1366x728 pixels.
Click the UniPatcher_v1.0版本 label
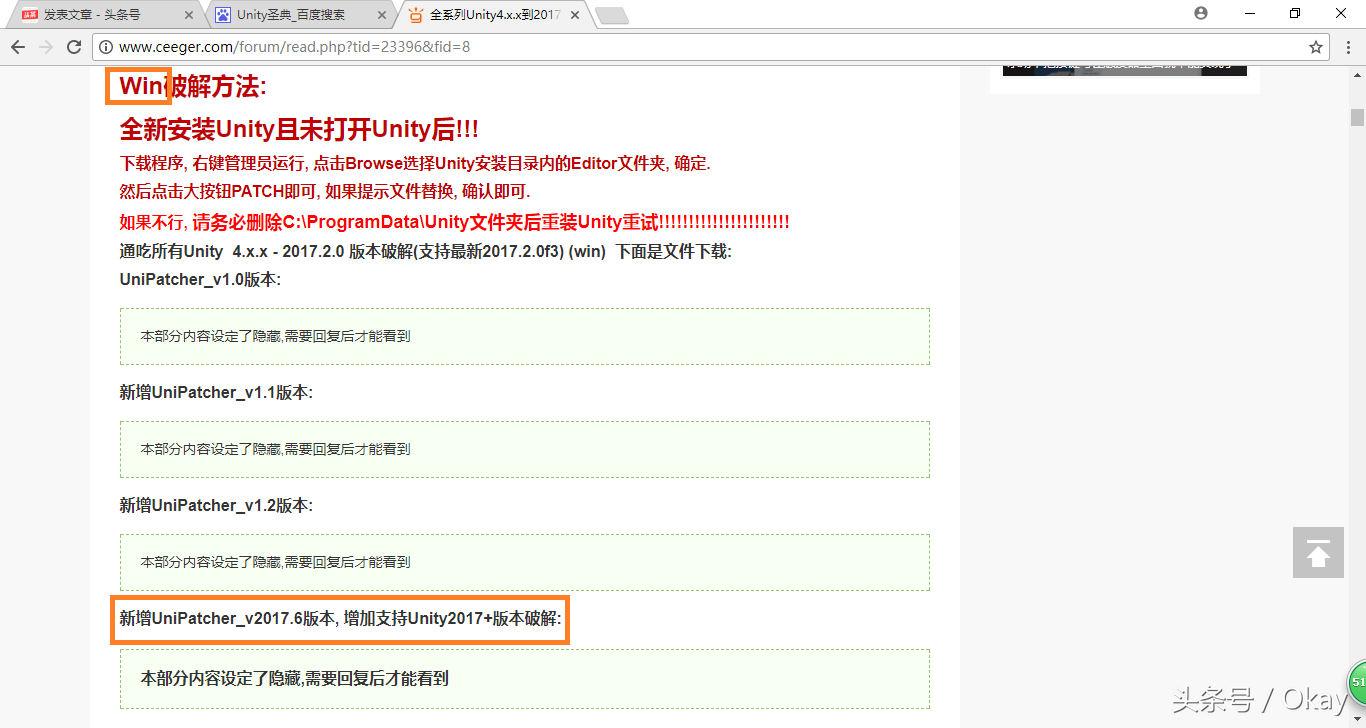point(200,279)
